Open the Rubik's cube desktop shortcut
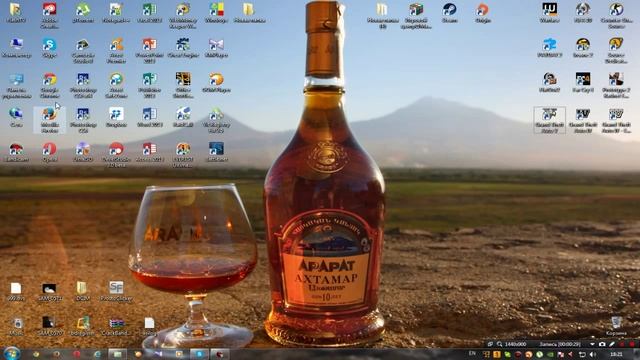 (416, 15)
